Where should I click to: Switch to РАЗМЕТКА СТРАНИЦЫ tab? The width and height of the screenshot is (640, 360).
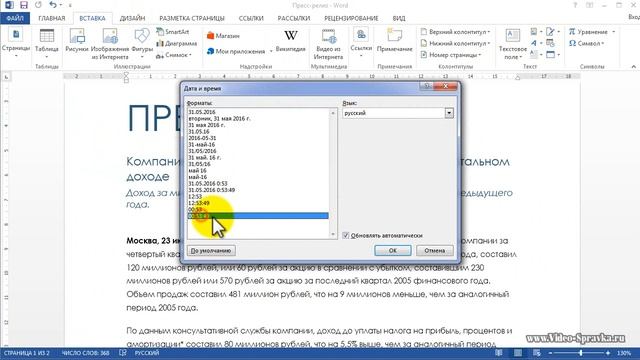tap(192, 18)
